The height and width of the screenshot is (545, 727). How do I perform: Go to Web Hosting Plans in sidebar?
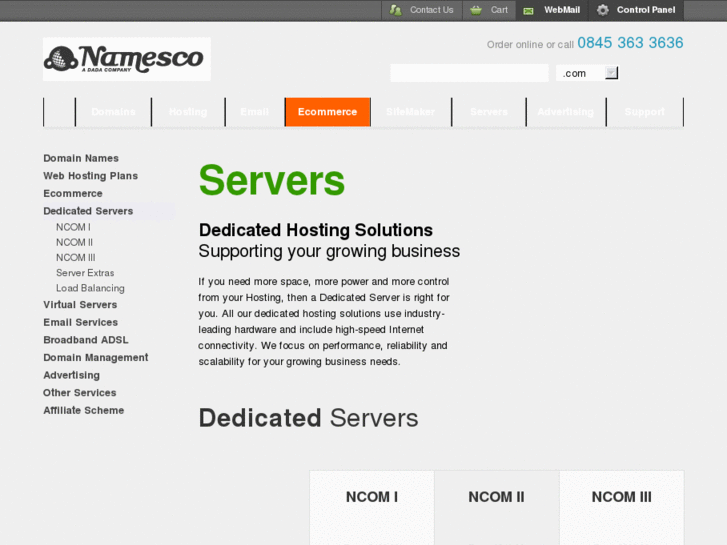(x=90, y=176)
